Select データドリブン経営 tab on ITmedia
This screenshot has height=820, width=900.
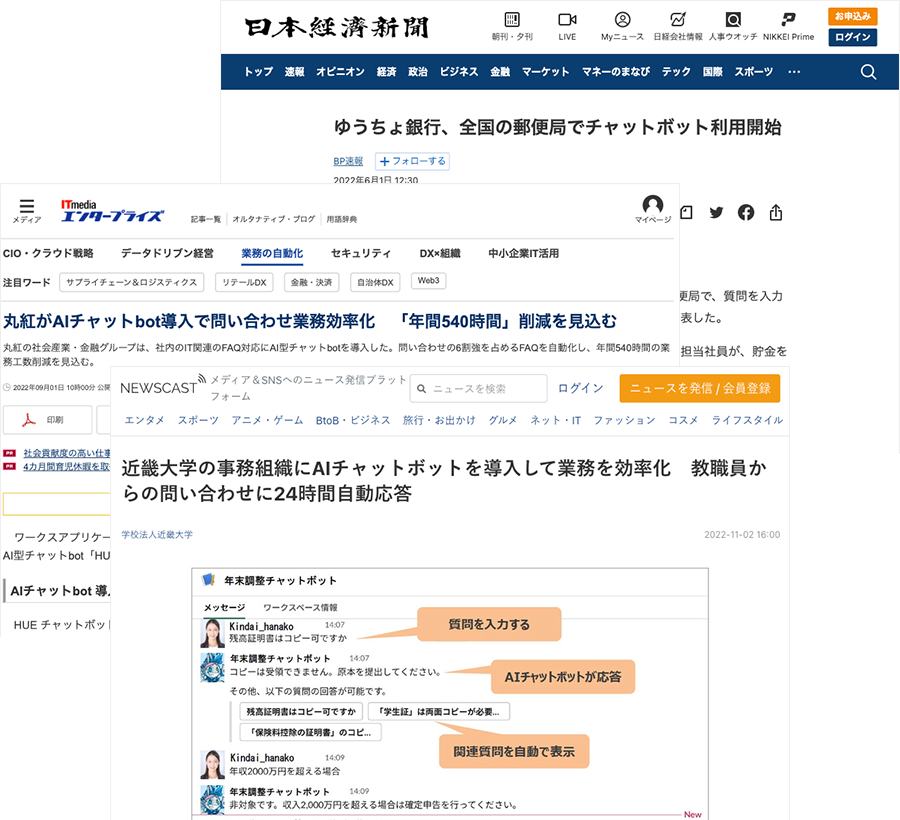tap(167, 254)
